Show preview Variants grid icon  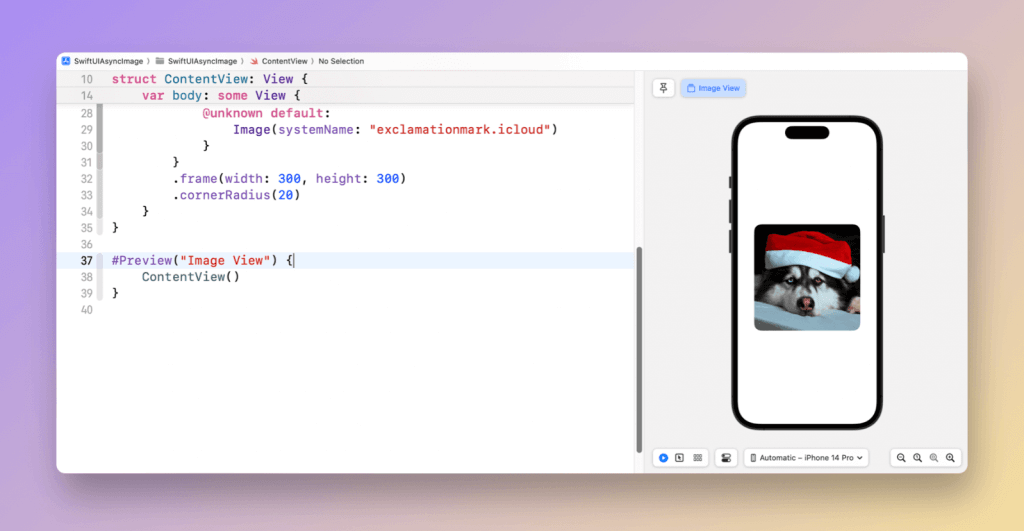click(697, 457)
